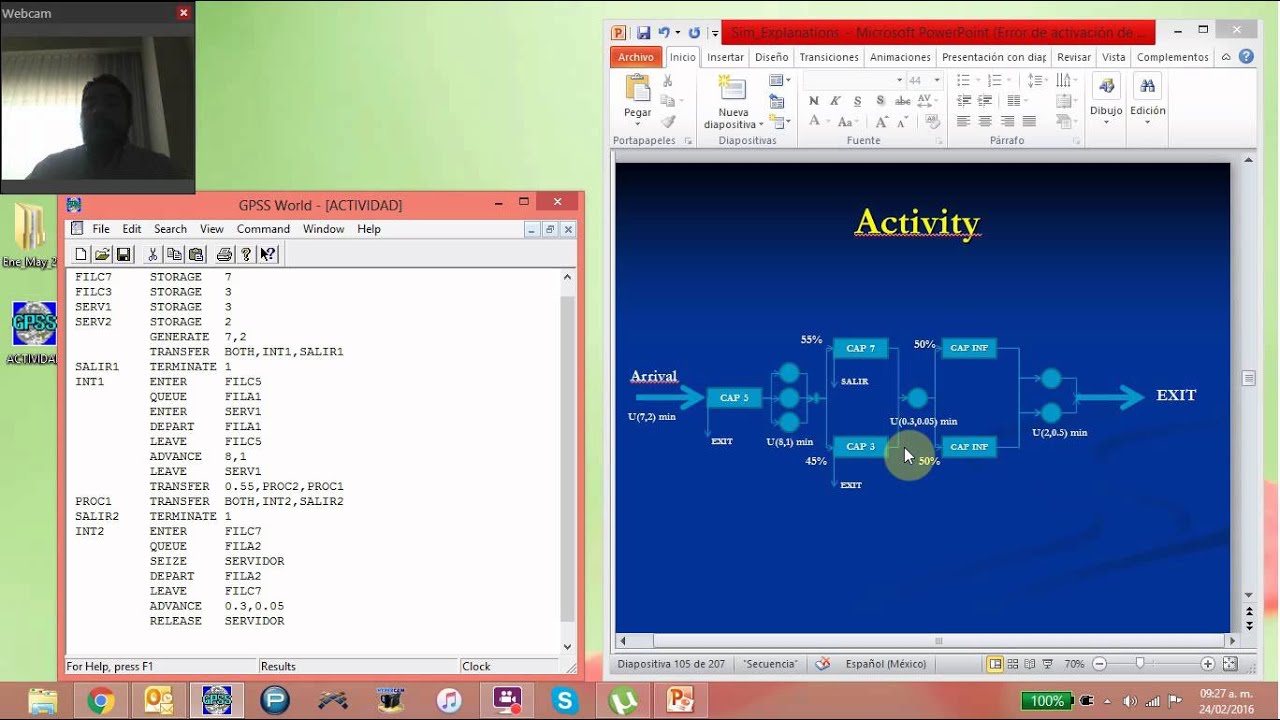Image resolution: width=1280 pixels, height=720 pixels.
Task: Open the File menu in GPSS World
Action: [101, 229]
